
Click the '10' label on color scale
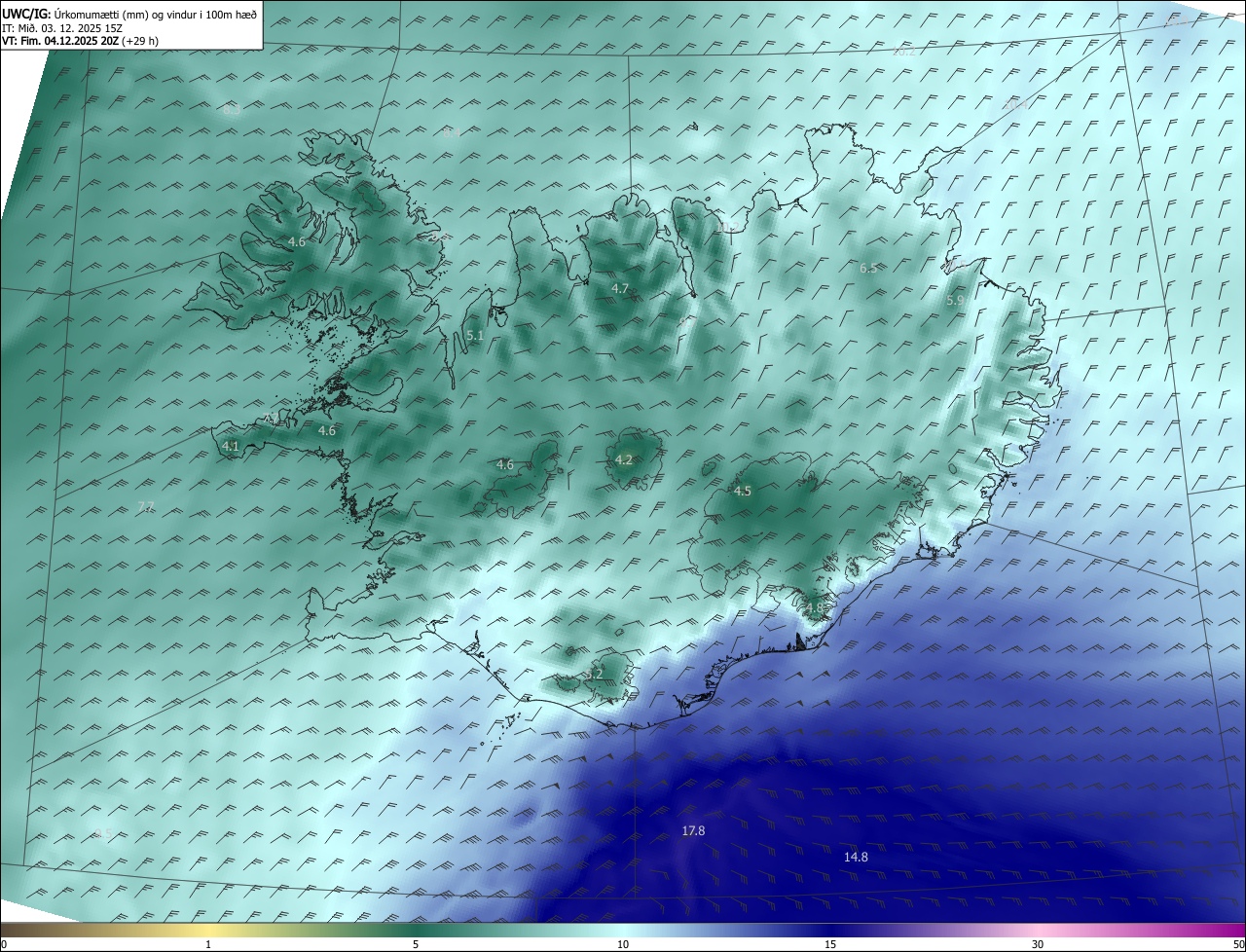tap(623, 944)
